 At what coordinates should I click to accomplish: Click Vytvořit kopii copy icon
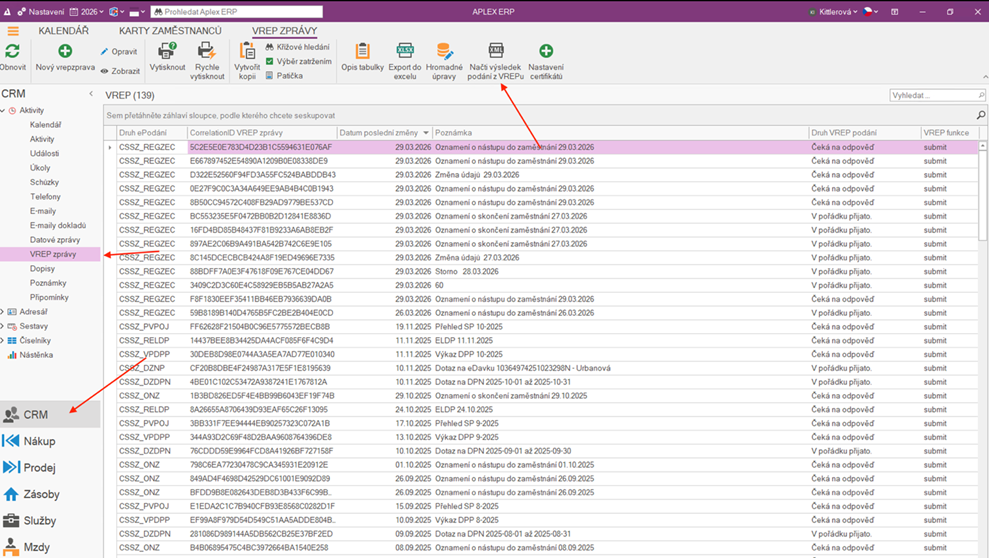click(247, 51)
